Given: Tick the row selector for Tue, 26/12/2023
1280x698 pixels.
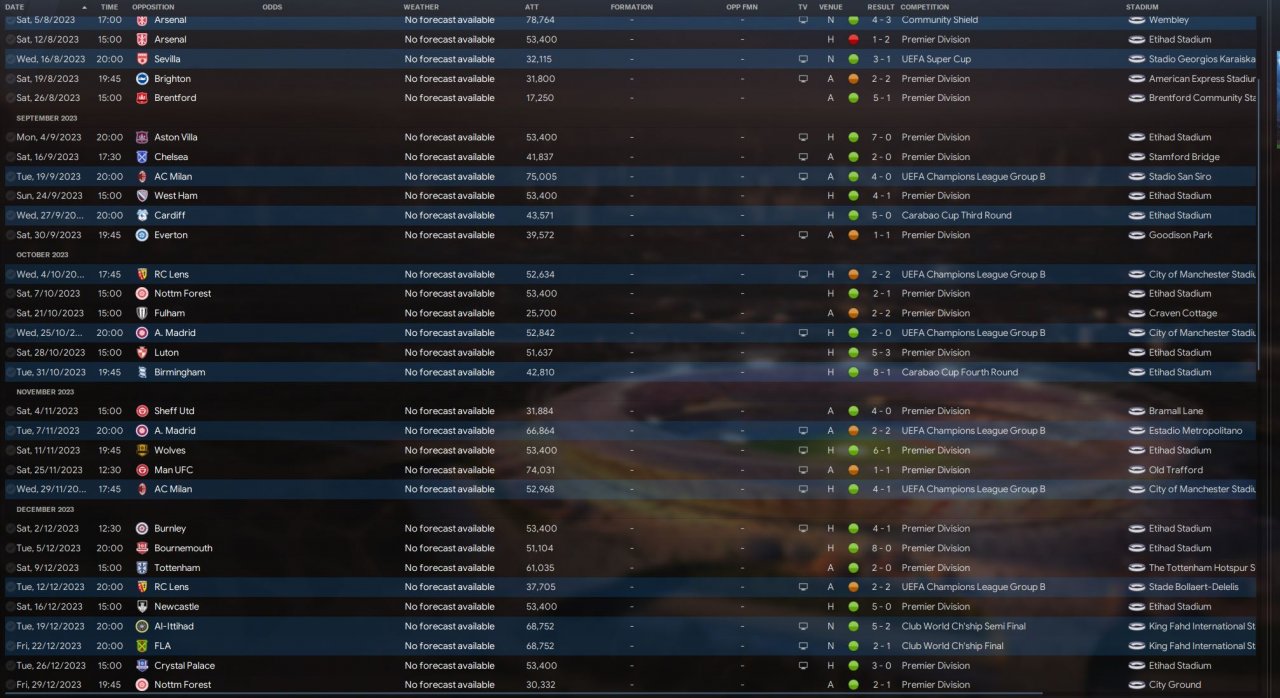Looking at the screenshot, I should coord(10,665).
